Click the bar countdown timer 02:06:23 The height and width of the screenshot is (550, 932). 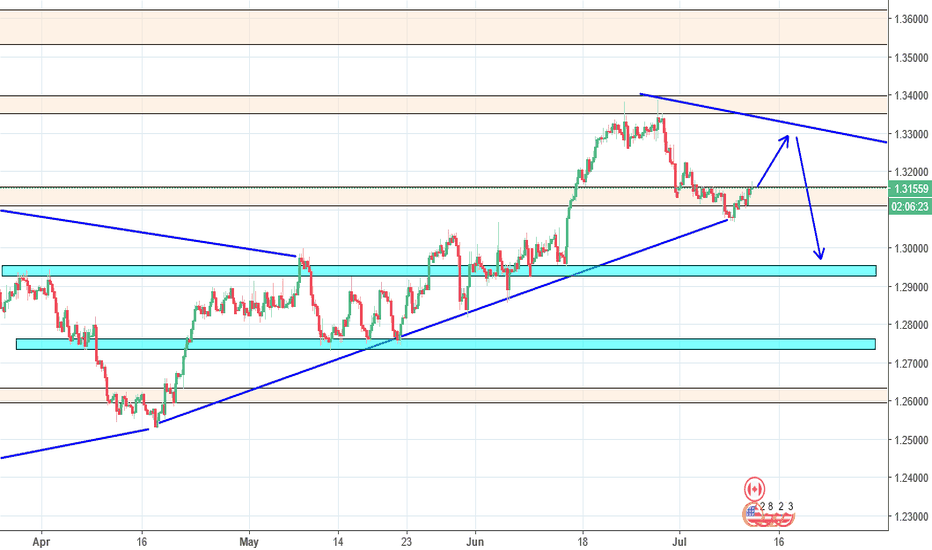tap(911, 207)
